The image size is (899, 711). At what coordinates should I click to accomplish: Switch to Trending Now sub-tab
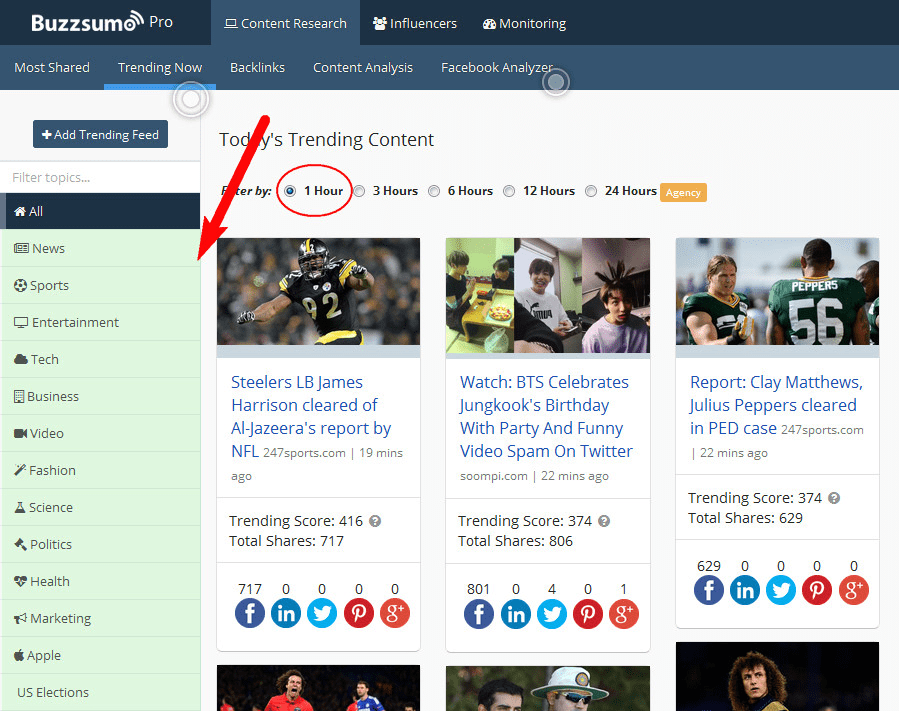click(x=160, y=68)
